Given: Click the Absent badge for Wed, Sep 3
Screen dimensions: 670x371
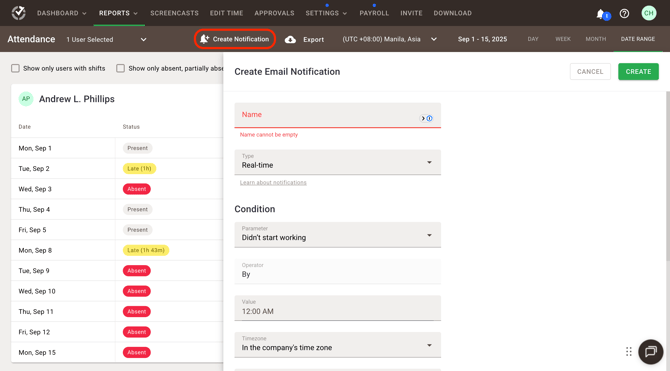Looking at the screenshot, I should click(x=137, y=189).
